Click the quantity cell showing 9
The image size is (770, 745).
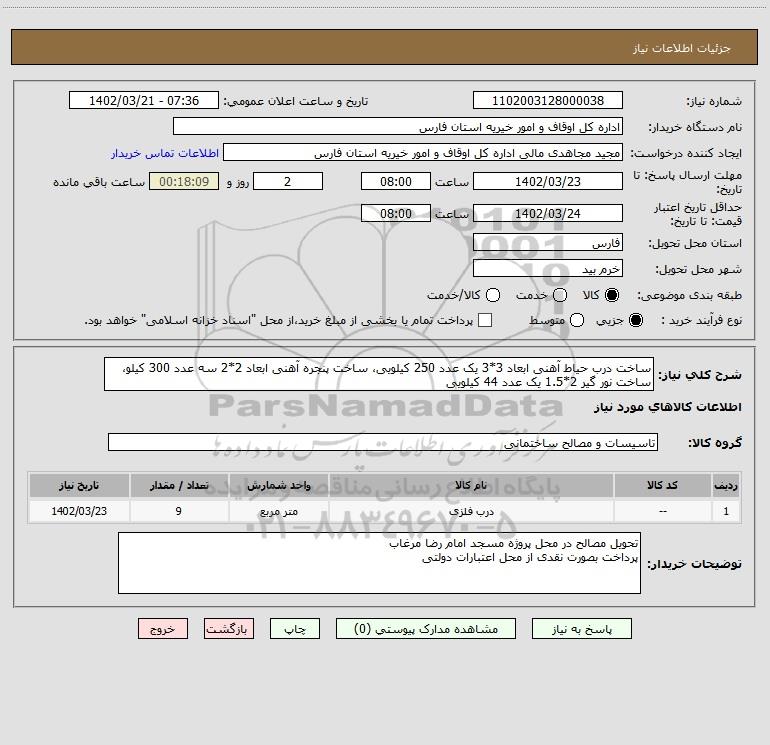[x=179, y=511]
